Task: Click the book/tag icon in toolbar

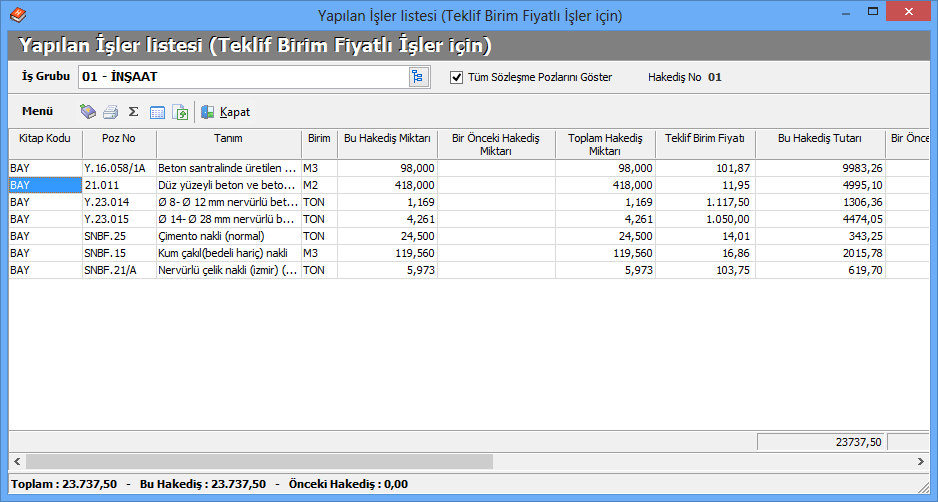Action: 88,112
